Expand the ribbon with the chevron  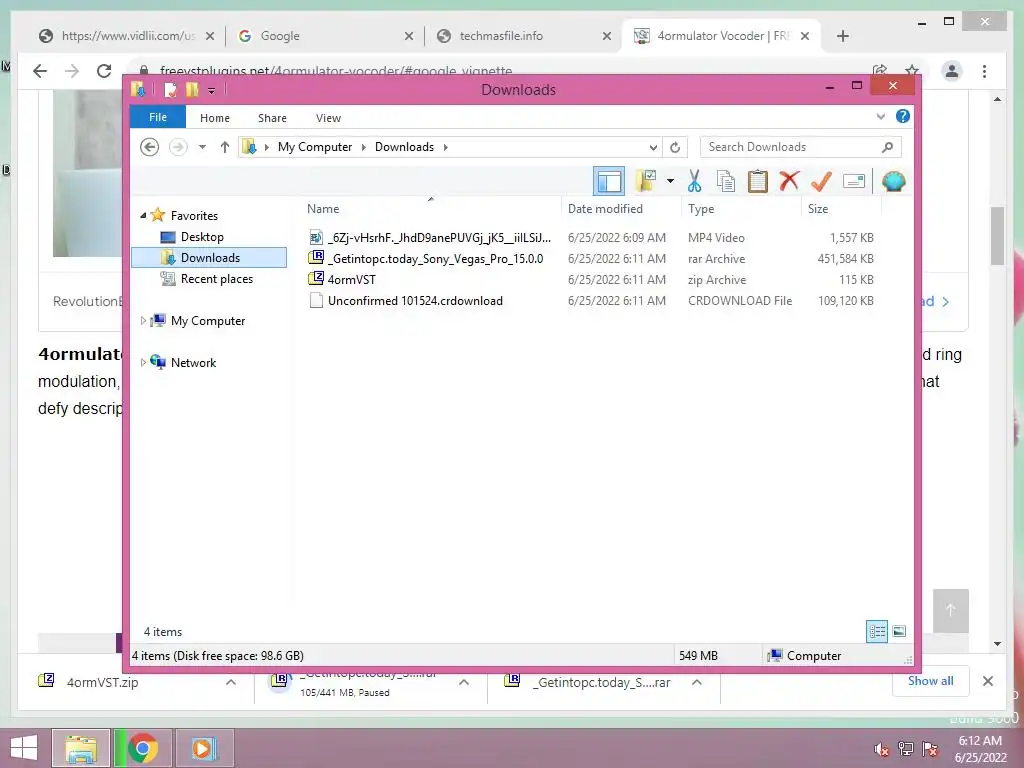pyautogui.click(x=880, y=117)
